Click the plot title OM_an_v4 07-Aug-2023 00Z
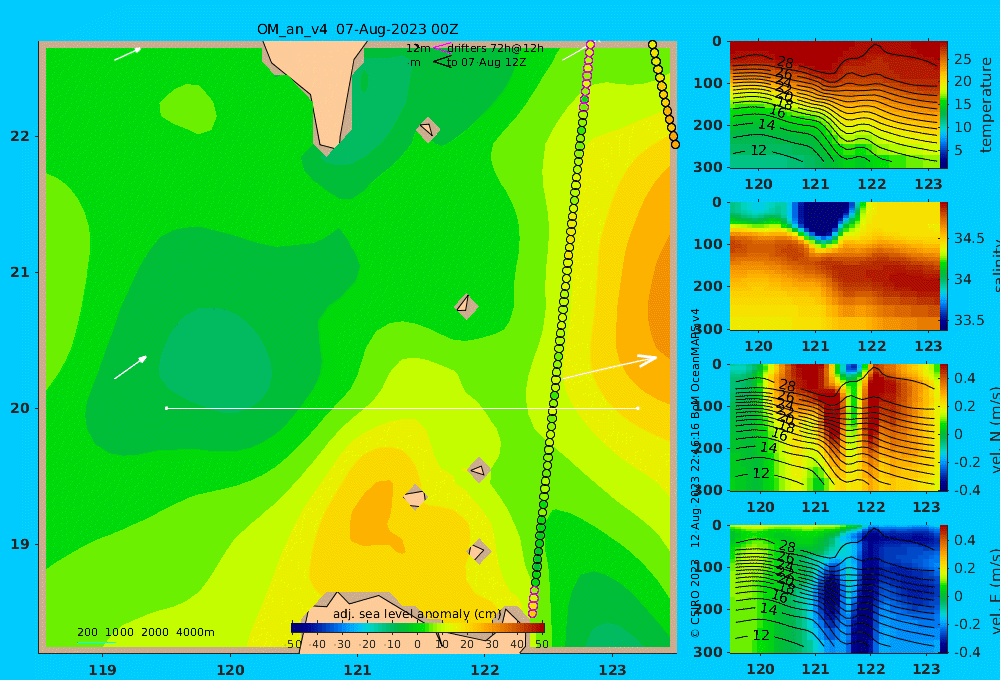The width and height of the screenshot is (1000, 680). coord(357,29)
